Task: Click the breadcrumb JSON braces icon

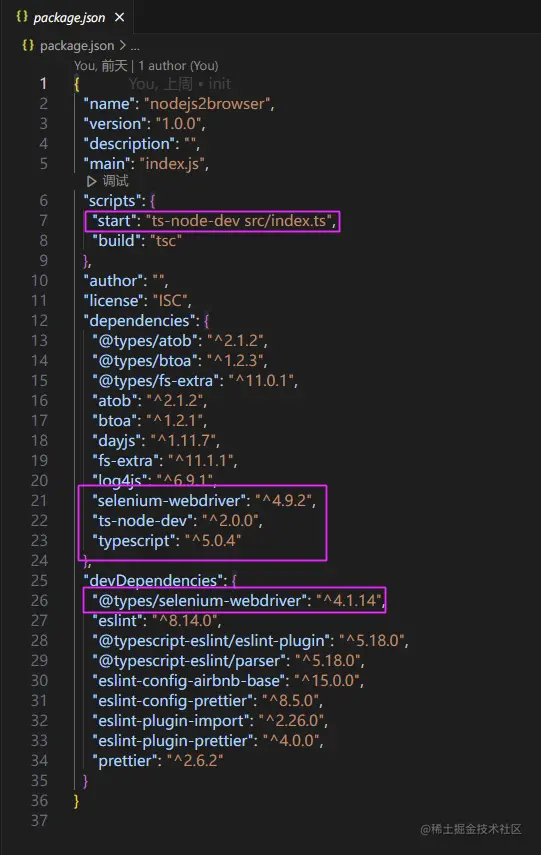Action: pyautogui.click(x=28, y=45)
